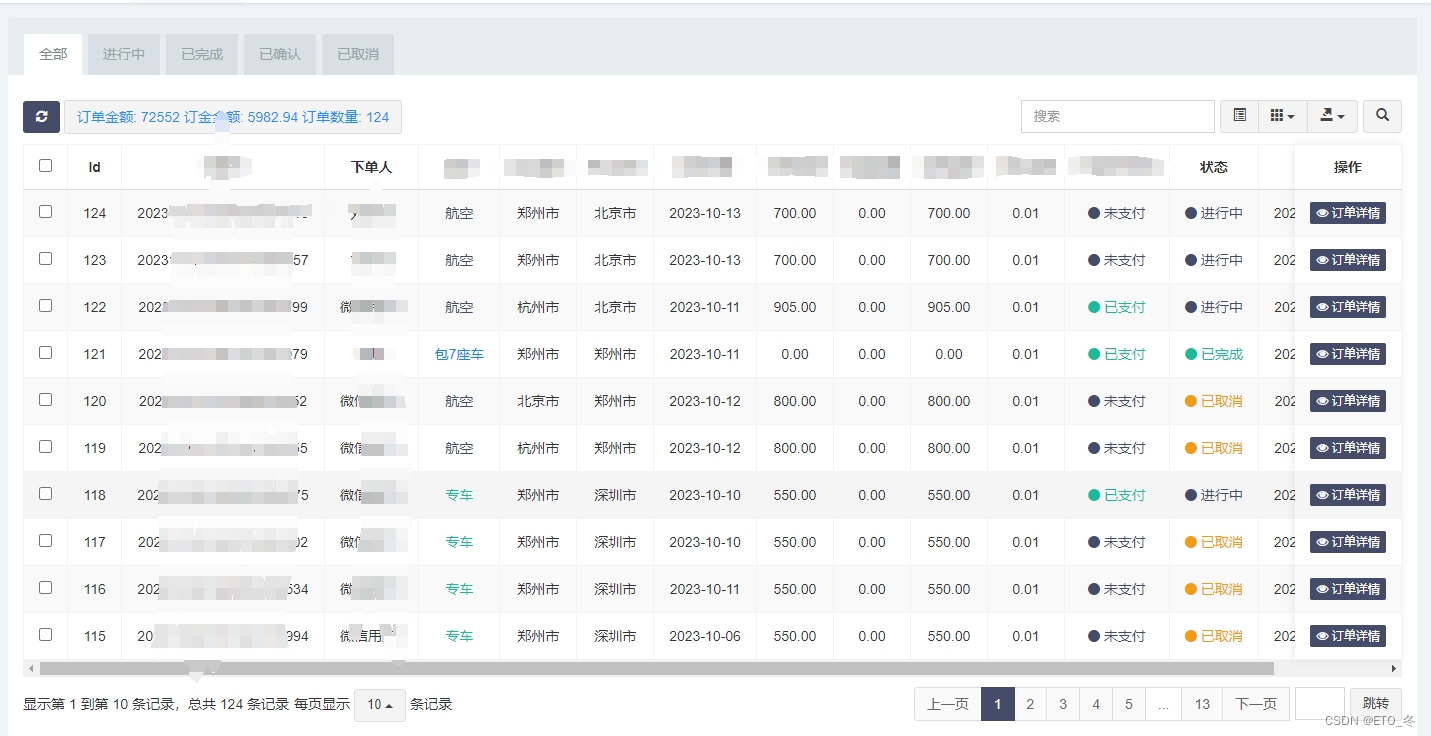The image size is (1431, 736).
Task: Click the 包7座车 link in row 121
Action: (459, 354)
